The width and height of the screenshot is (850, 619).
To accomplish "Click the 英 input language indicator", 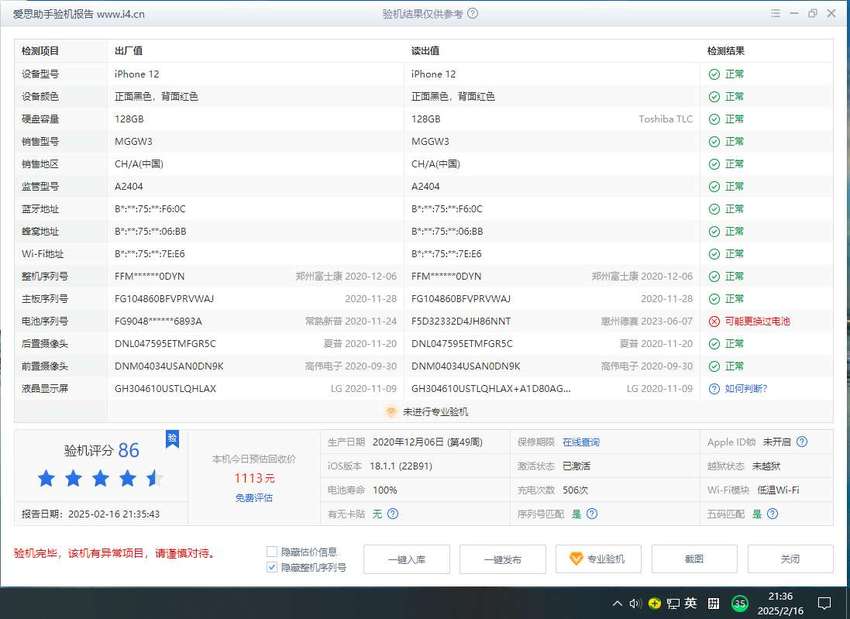I will click(690, 603).
